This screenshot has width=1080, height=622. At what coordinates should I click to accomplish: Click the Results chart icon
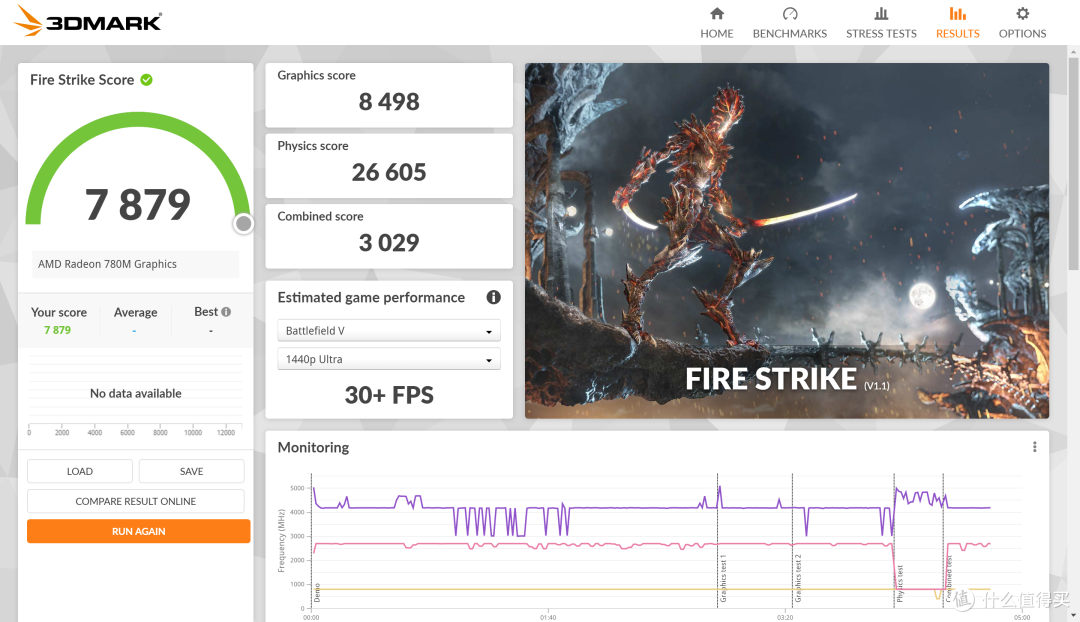click(957, 14)
